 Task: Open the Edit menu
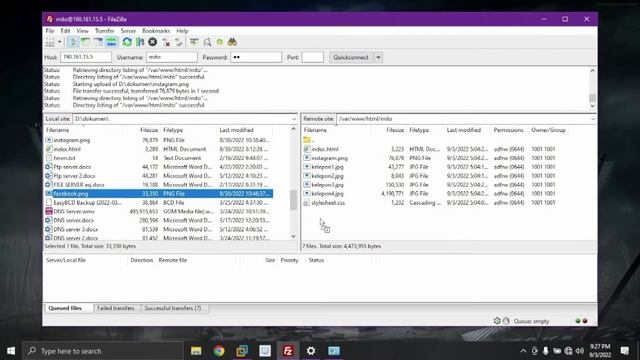pyautogui.click(x=65, y=31)
